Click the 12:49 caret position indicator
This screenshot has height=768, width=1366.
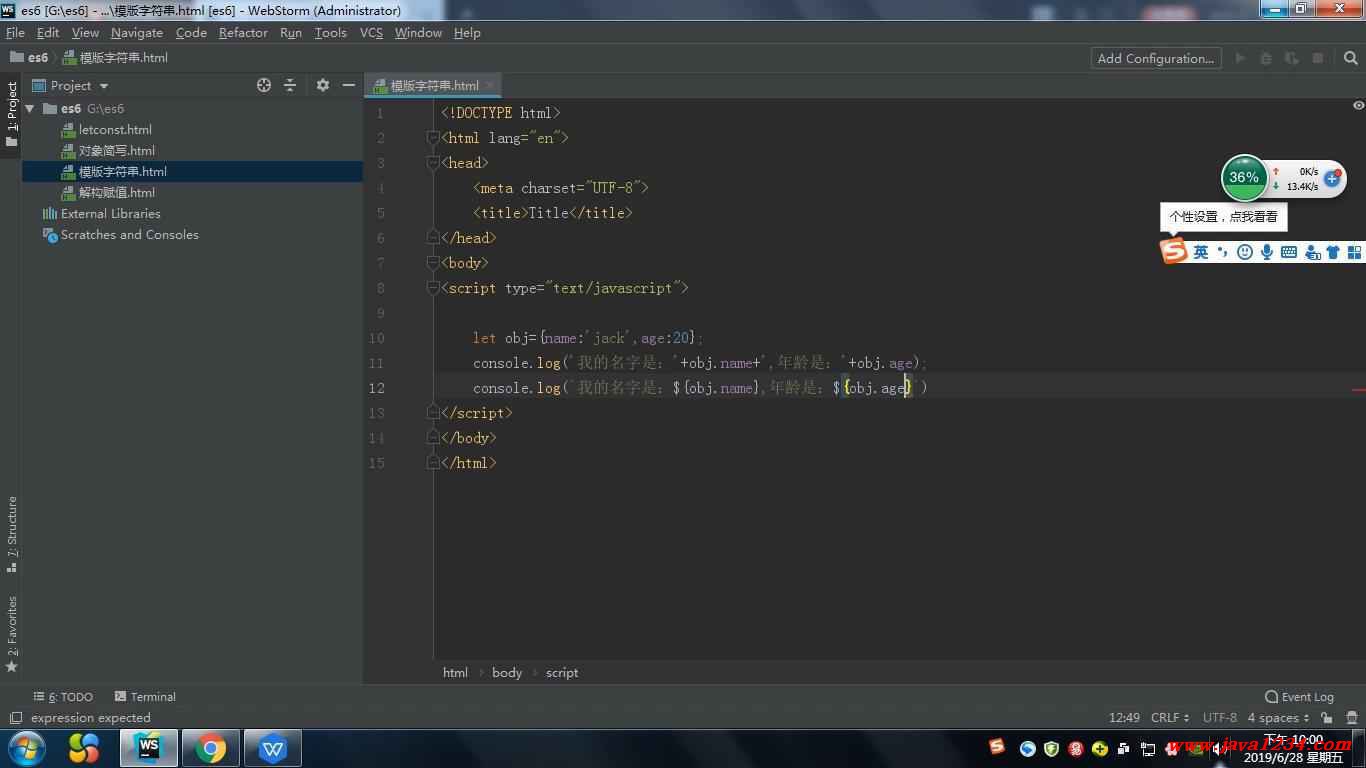click(1124, 718)
